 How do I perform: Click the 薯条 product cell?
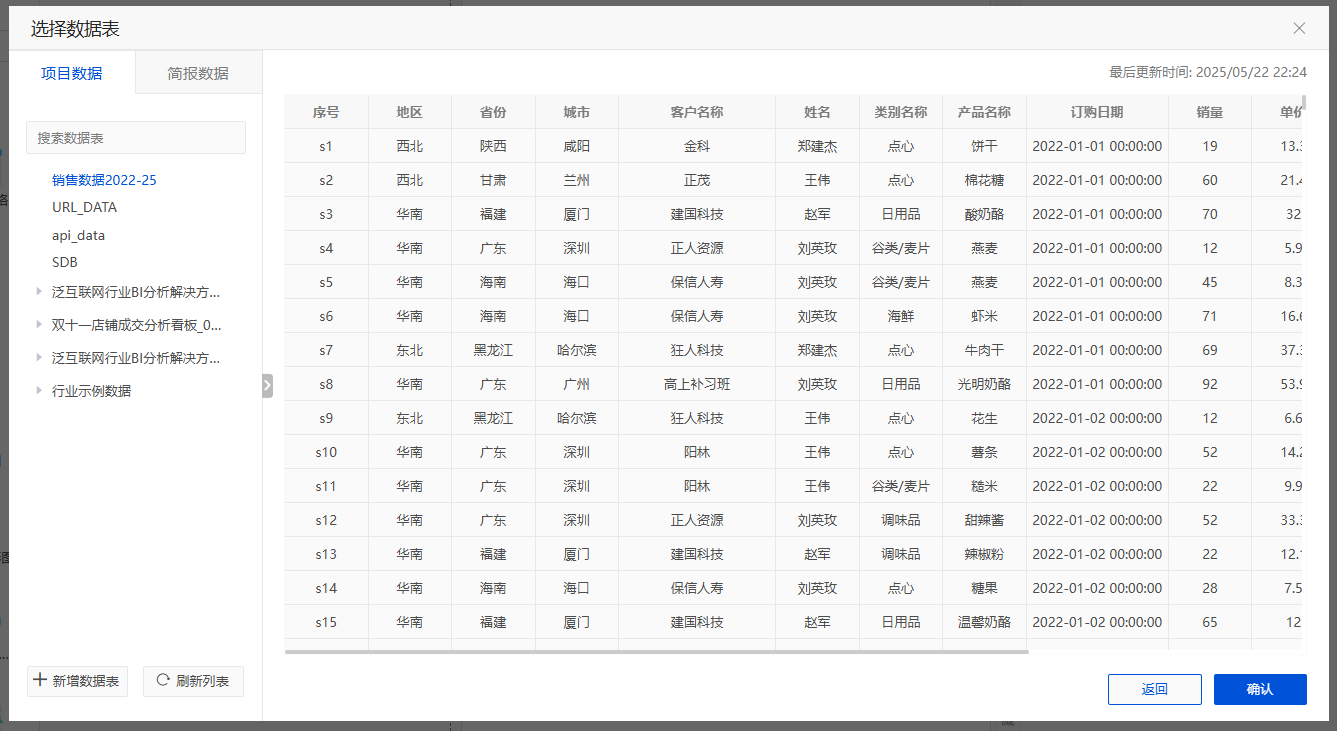[x=984, y=452]
